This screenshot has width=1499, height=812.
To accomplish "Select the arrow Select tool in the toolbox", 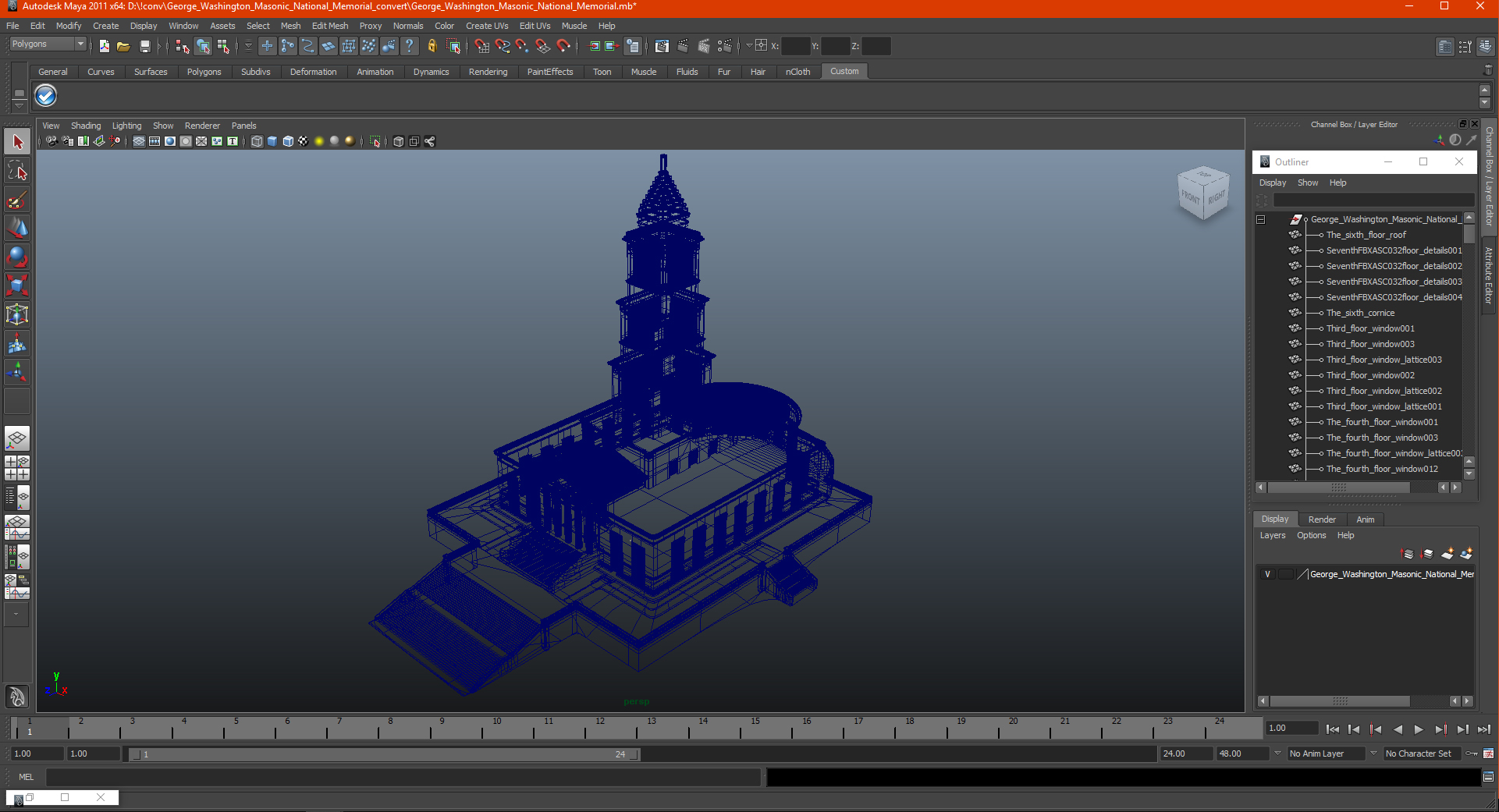I will 17,142.
